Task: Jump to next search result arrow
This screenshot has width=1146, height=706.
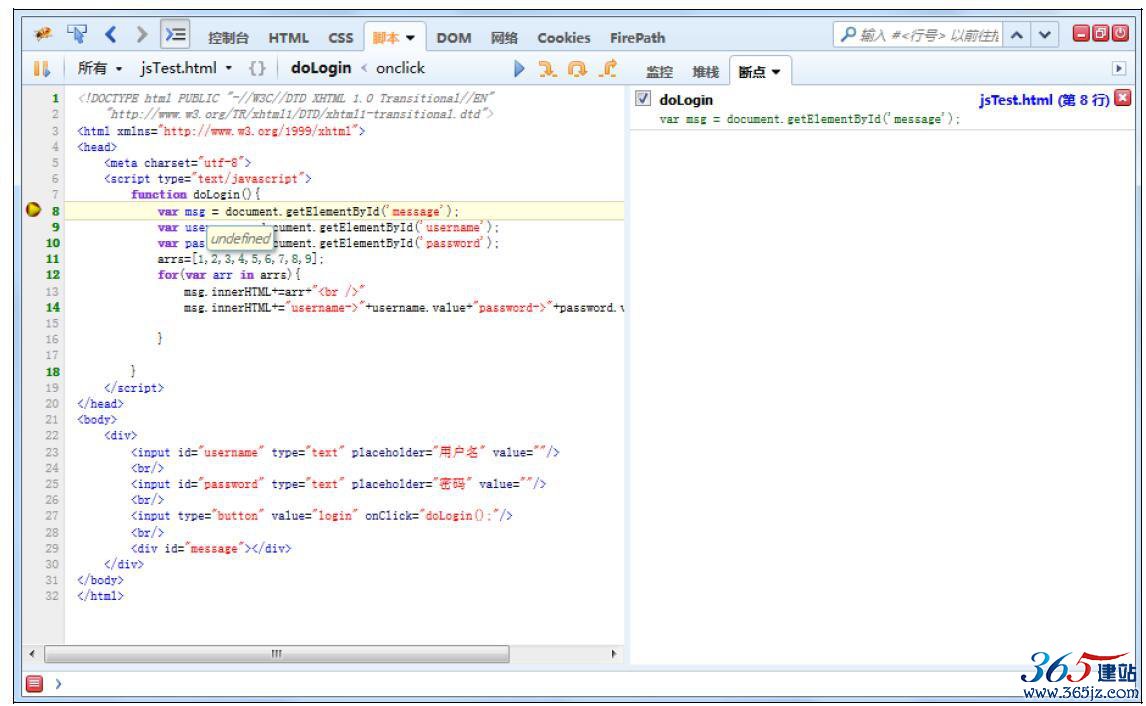Action: 1045,34
